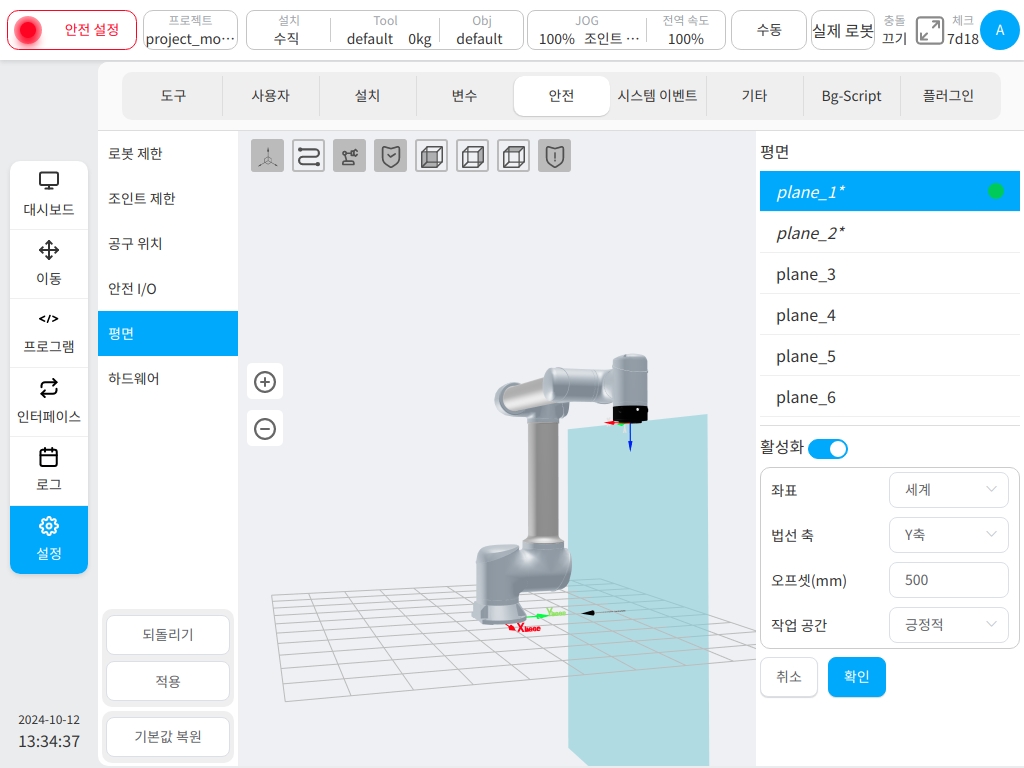Select the 안전 tab
This screenshot has height=768, width=1024.
pos(562,96)
